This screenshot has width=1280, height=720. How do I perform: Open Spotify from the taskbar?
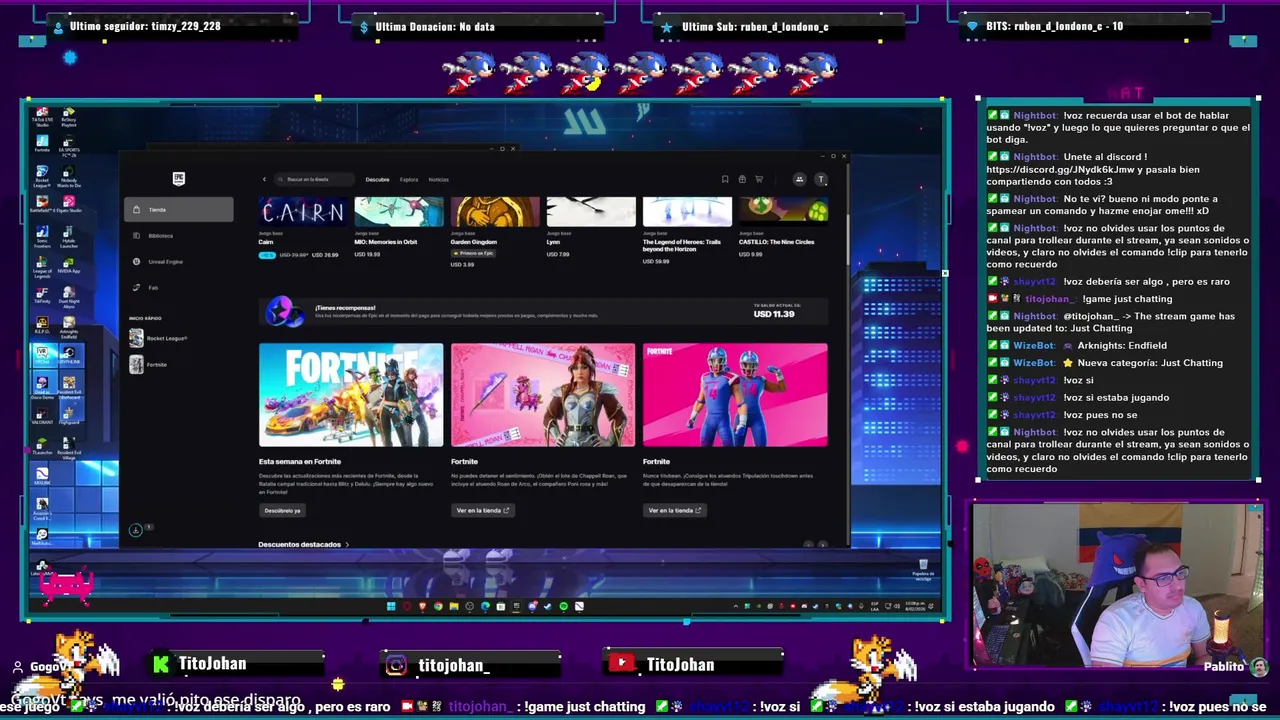(x=564, y=606)
